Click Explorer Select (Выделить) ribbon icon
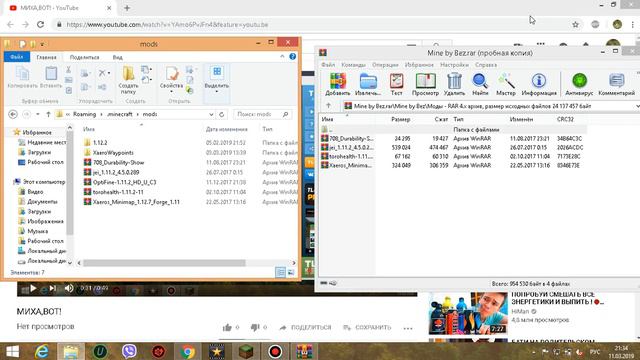 click(217, 79)
